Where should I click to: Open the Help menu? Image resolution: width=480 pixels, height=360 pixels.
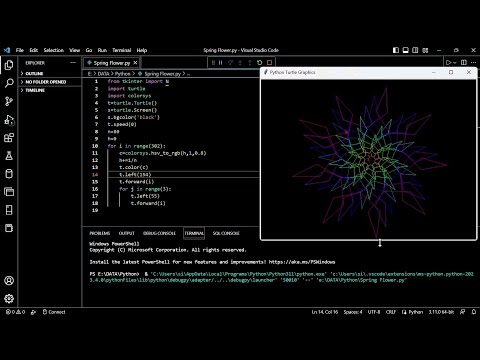point(142,50)
